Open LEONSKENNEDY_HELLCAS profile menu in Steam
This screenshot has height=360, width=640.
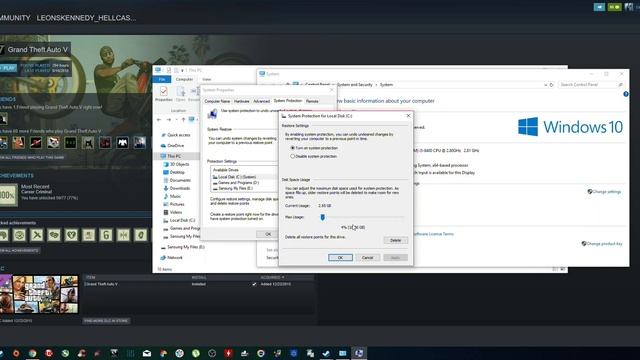(86, 18)
